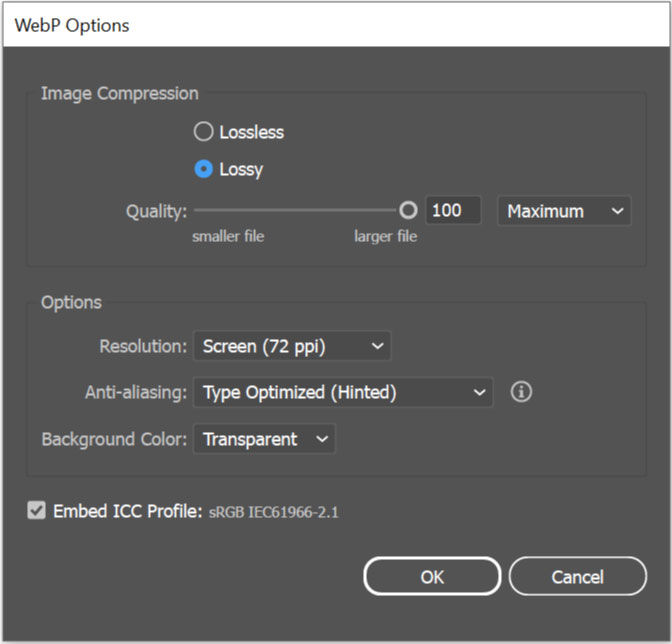Click the Quality slider track midpoint
This screenshot has width=672, height=644.
coord(297,211)
